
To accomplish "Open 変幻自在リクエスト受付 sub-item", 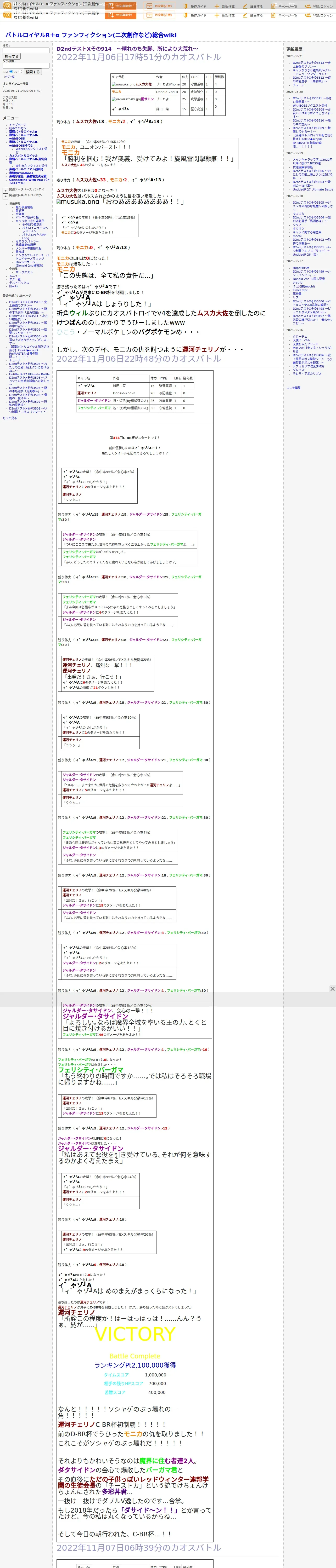I will (31, 166).
